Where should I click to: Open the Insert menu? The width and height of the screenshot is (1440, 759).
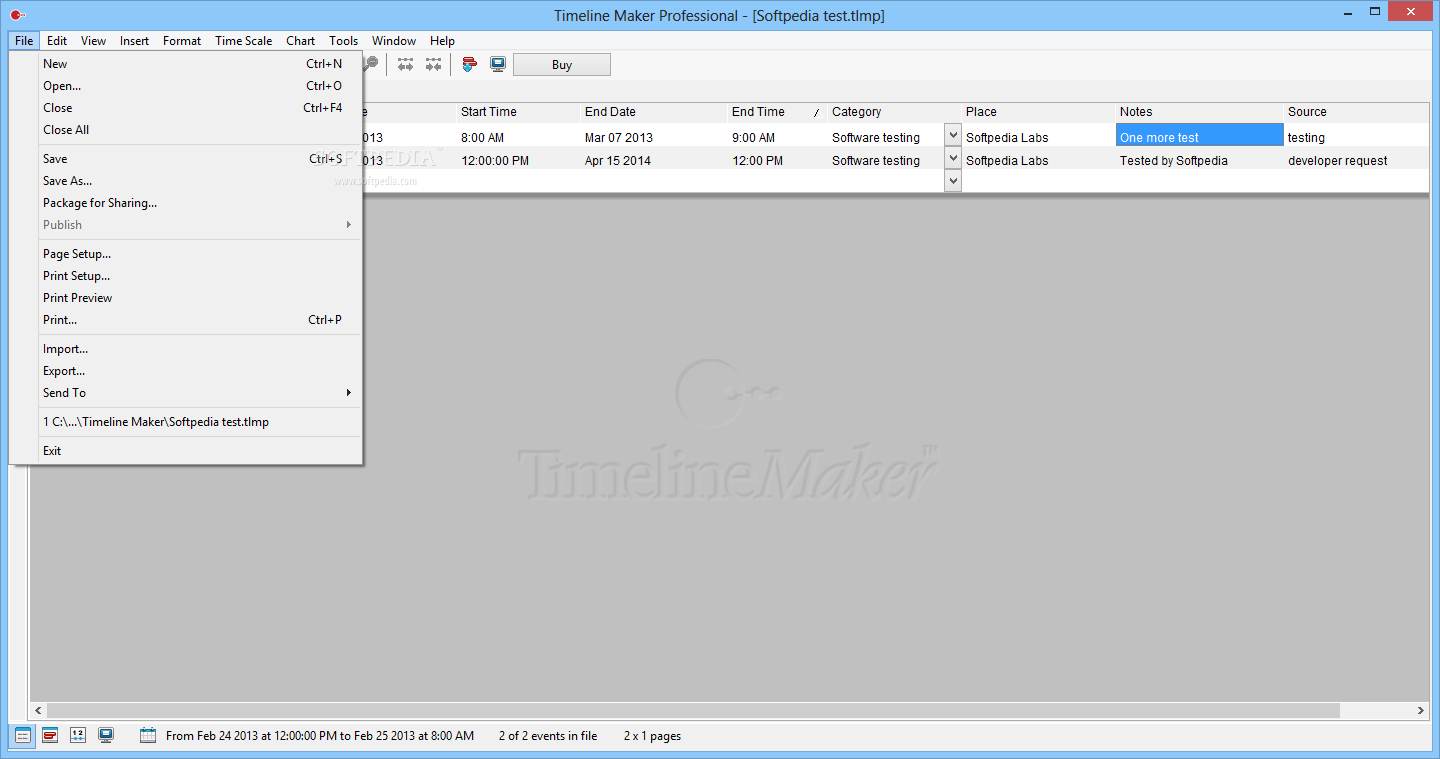(x=134, y=41)
